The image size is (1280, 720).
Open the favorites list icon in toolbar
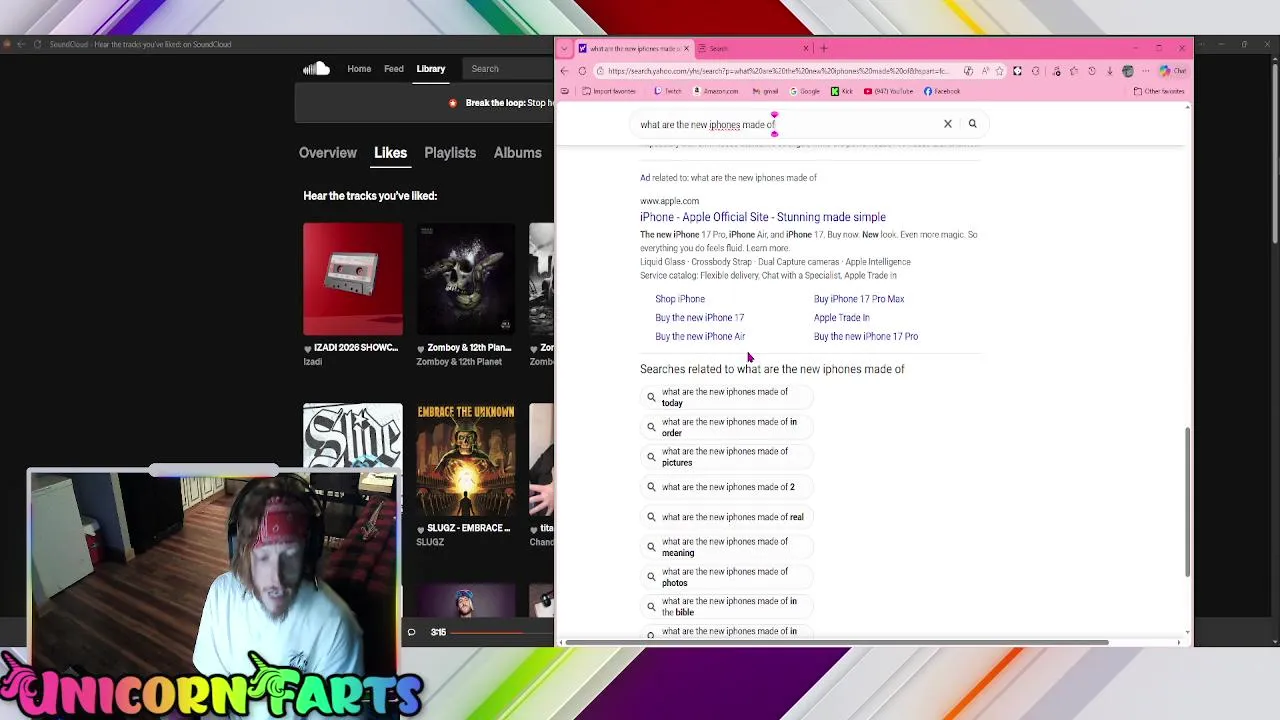pos(1074,71)
